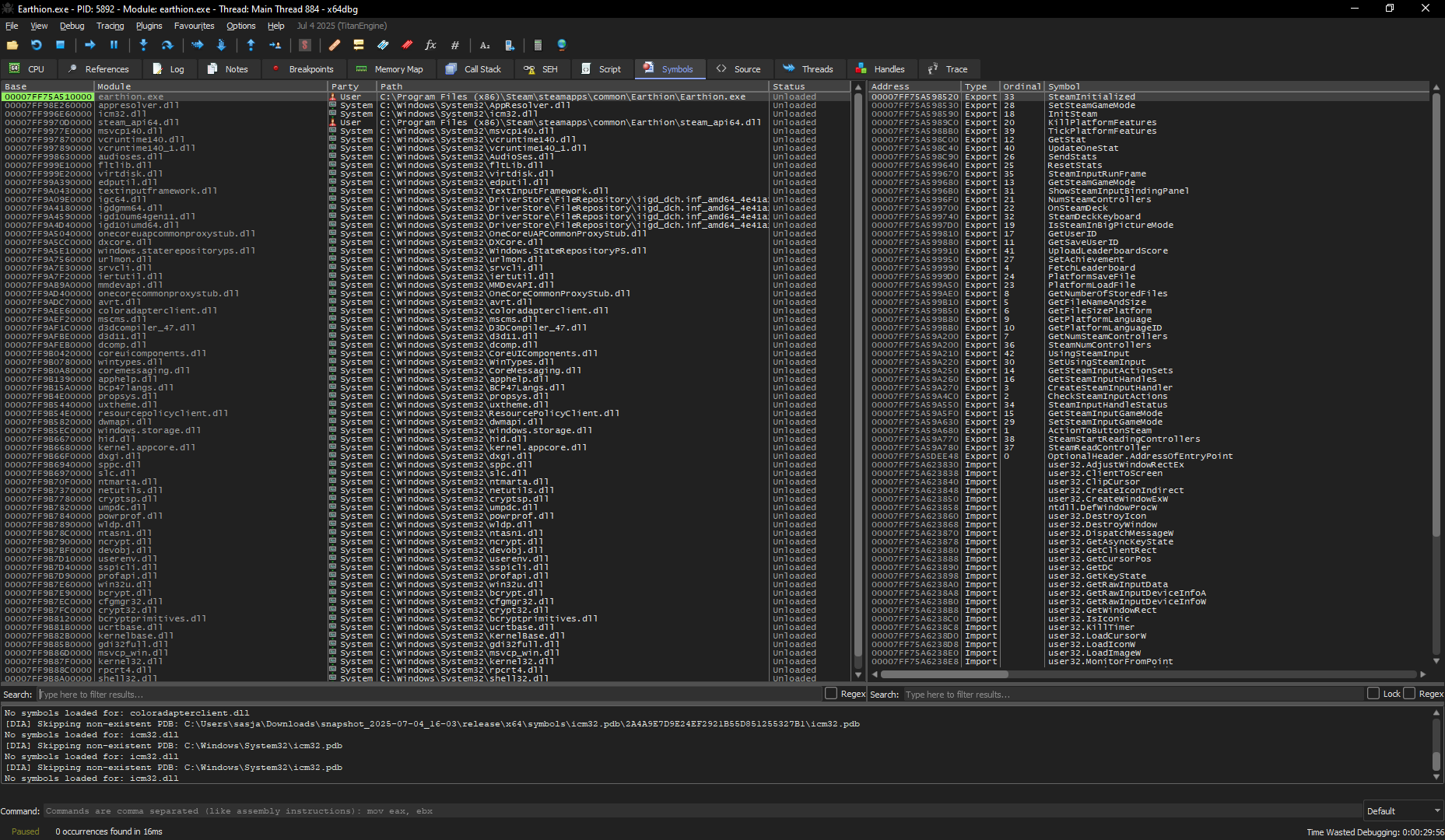Open the Options menu

240,26
